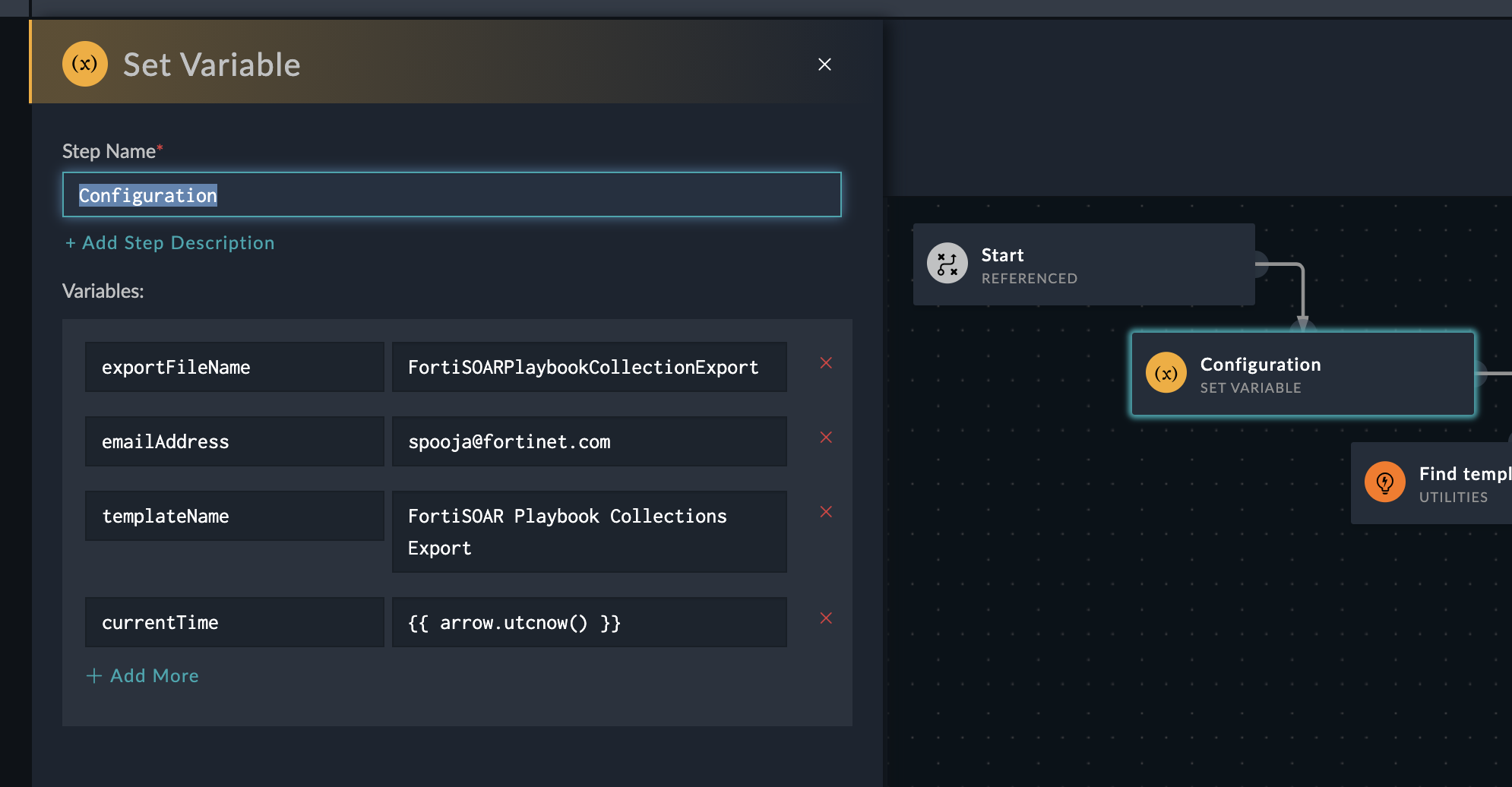
Task: Delete the emailAddress variable row
Action: (826, 438)
